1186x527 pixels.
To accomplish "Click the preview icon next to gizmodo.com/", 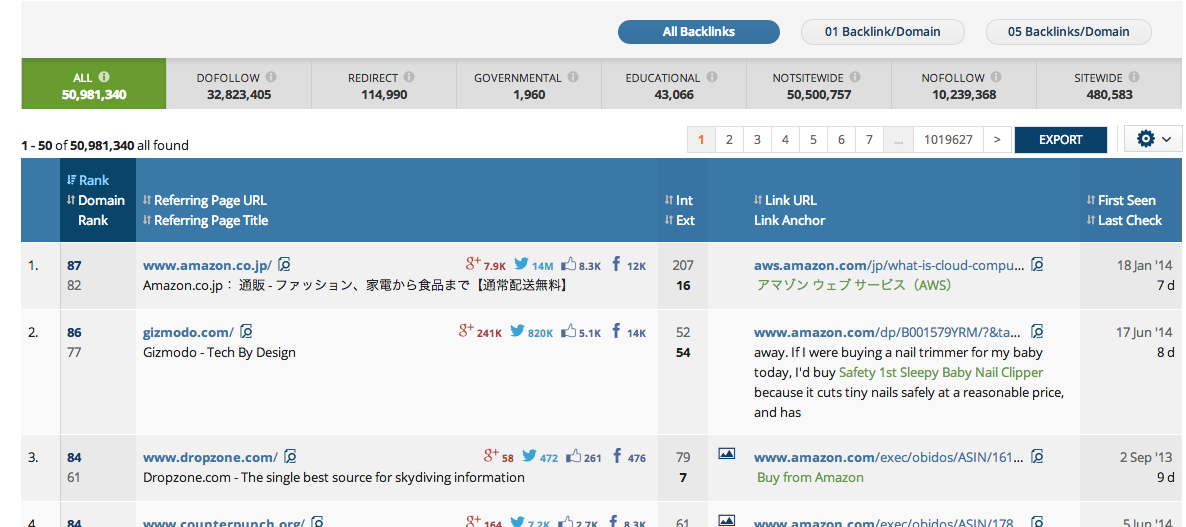I will [x=246, y=331].
